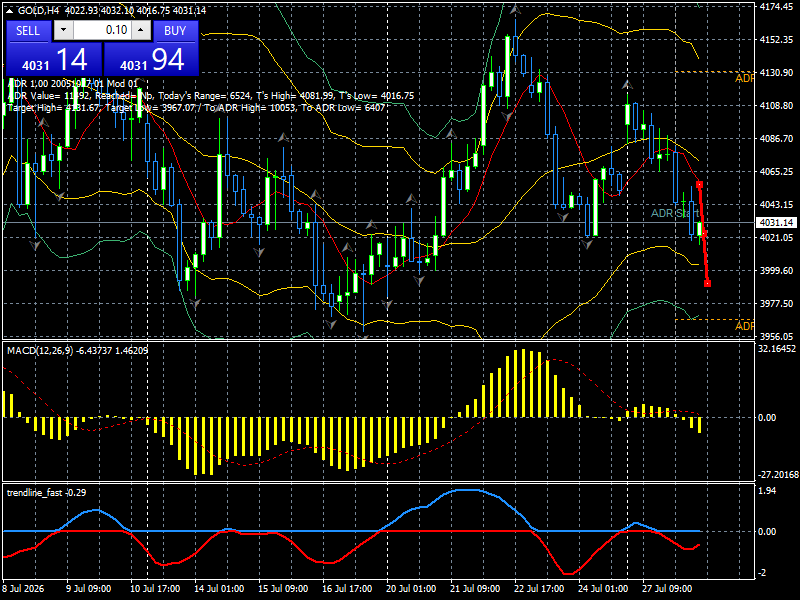Click the 0.10 volume input field

pyautogui.click(x=102, y=30)
